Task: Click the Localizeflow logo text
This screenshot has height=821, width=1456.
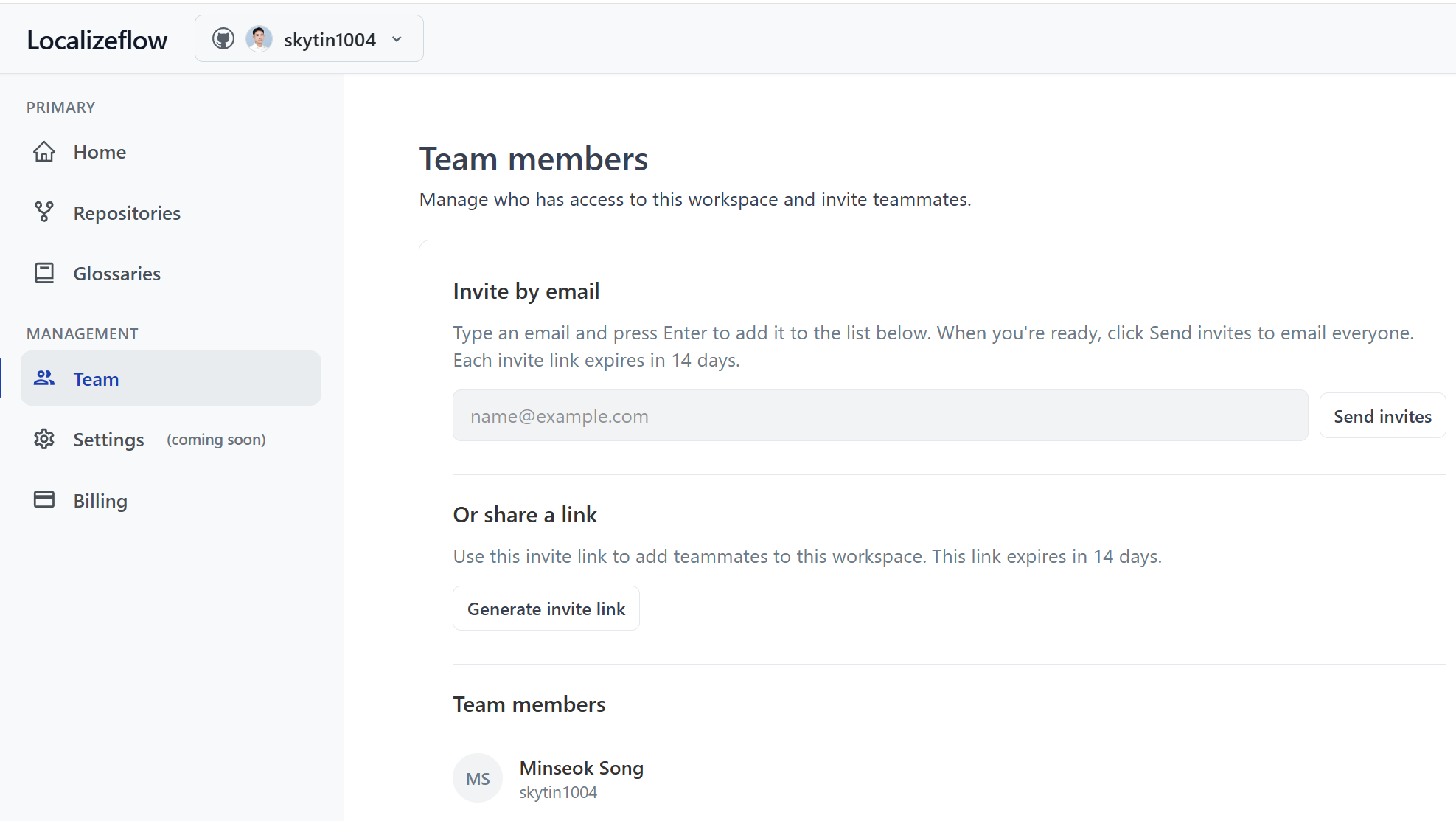Action: (97, 40)
